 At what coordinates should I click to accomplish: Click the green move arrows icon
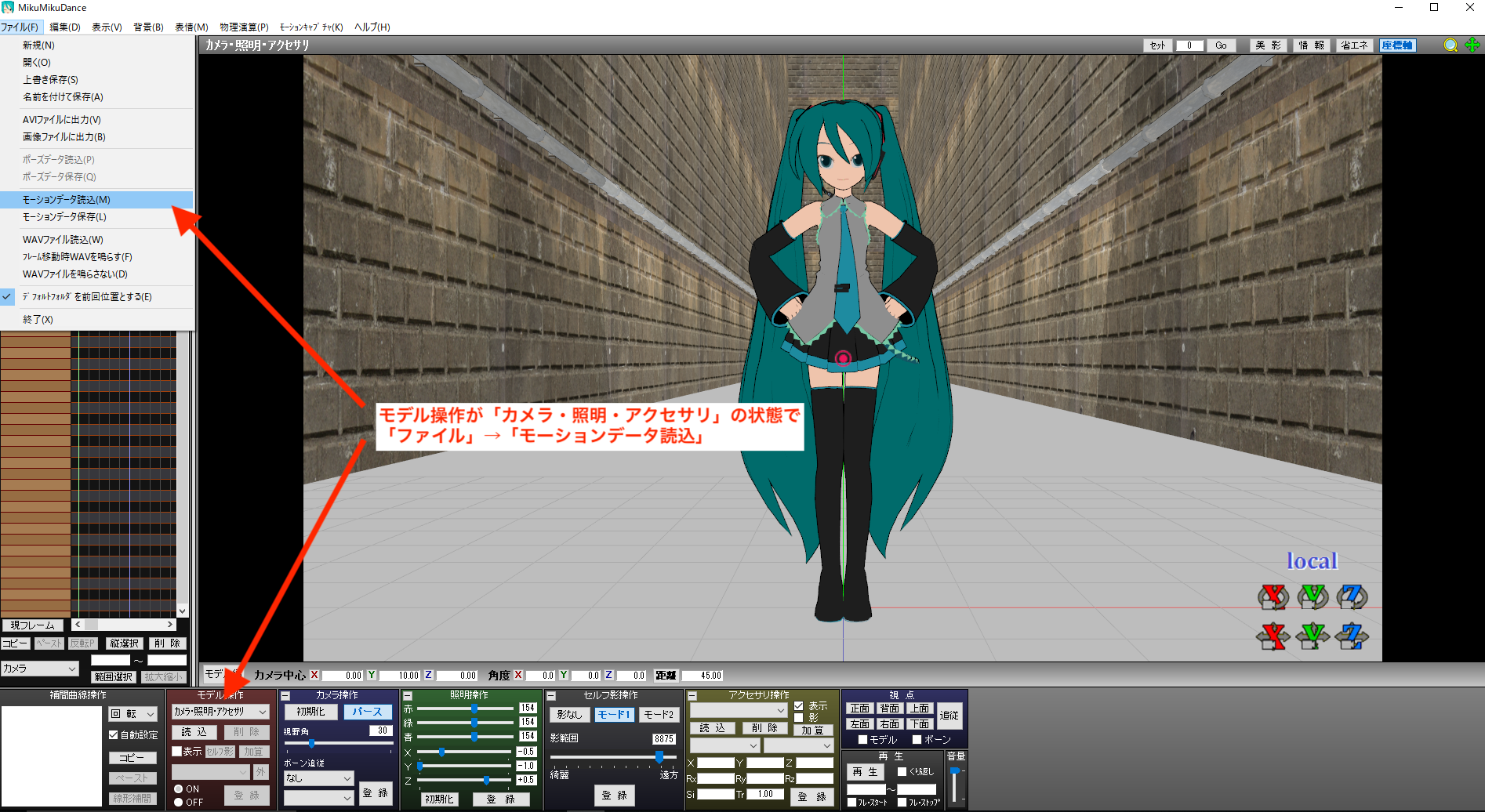(x=1472, y=45)
